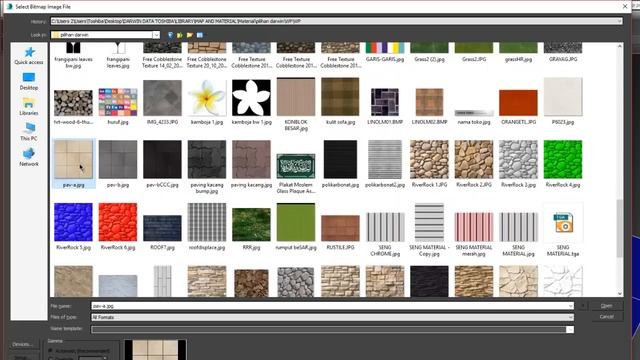
Task: Select IMG_4233.JPG gray tile image
Action: [162, 98]
